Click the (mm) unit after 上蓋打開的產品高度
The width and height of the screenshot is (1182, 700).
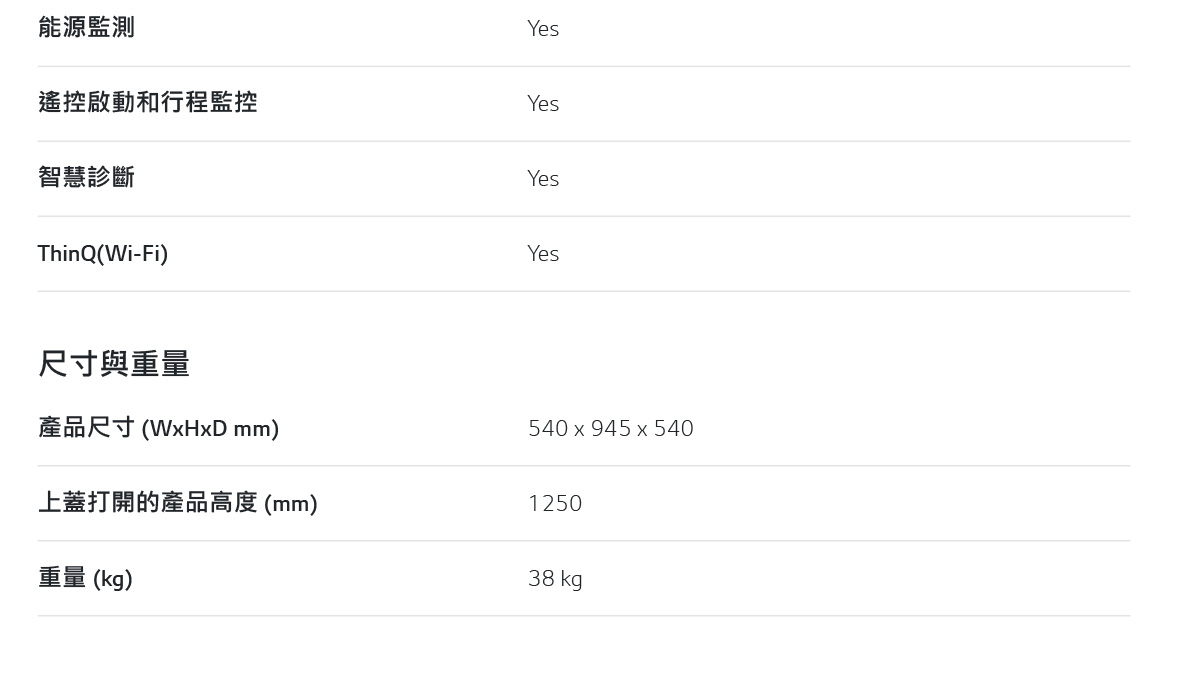click(x=290, y=503)
